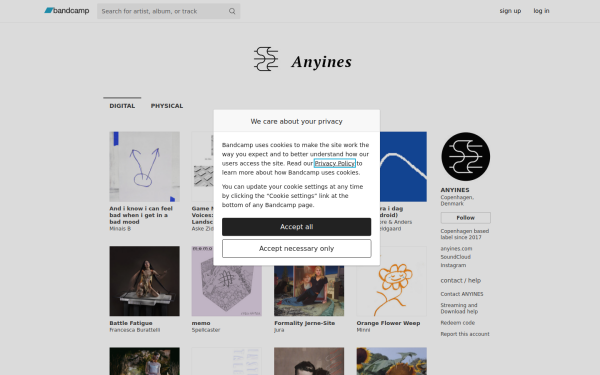Click the 'Jura' artist text
Viewport: 600px width, 375px height.
(279, 330)
